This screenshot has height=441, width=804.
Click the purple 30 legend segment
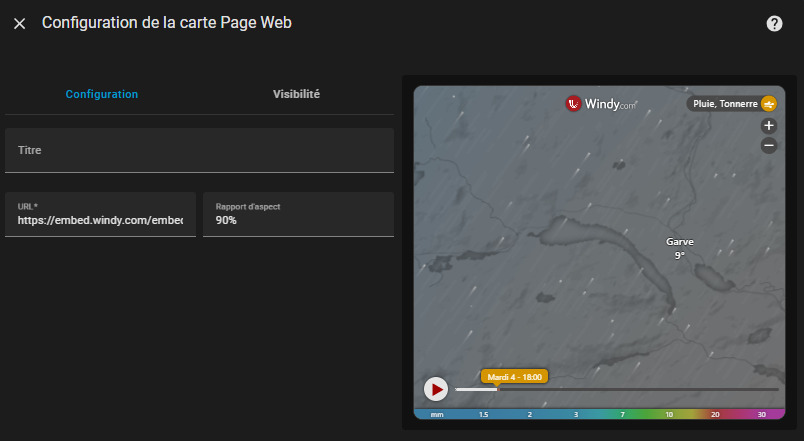coord(762,414)
